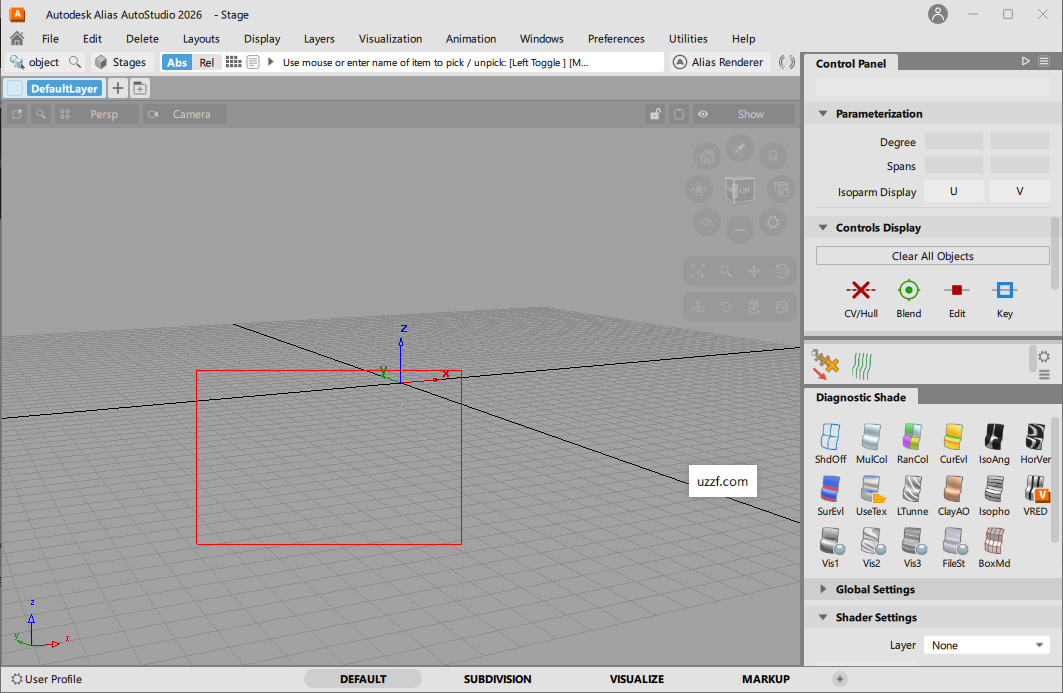The height and width of the screenshot is (693, 1063).
Task: Toggle Abs coordinate entry mode
Action: click(x=176, y=61)
